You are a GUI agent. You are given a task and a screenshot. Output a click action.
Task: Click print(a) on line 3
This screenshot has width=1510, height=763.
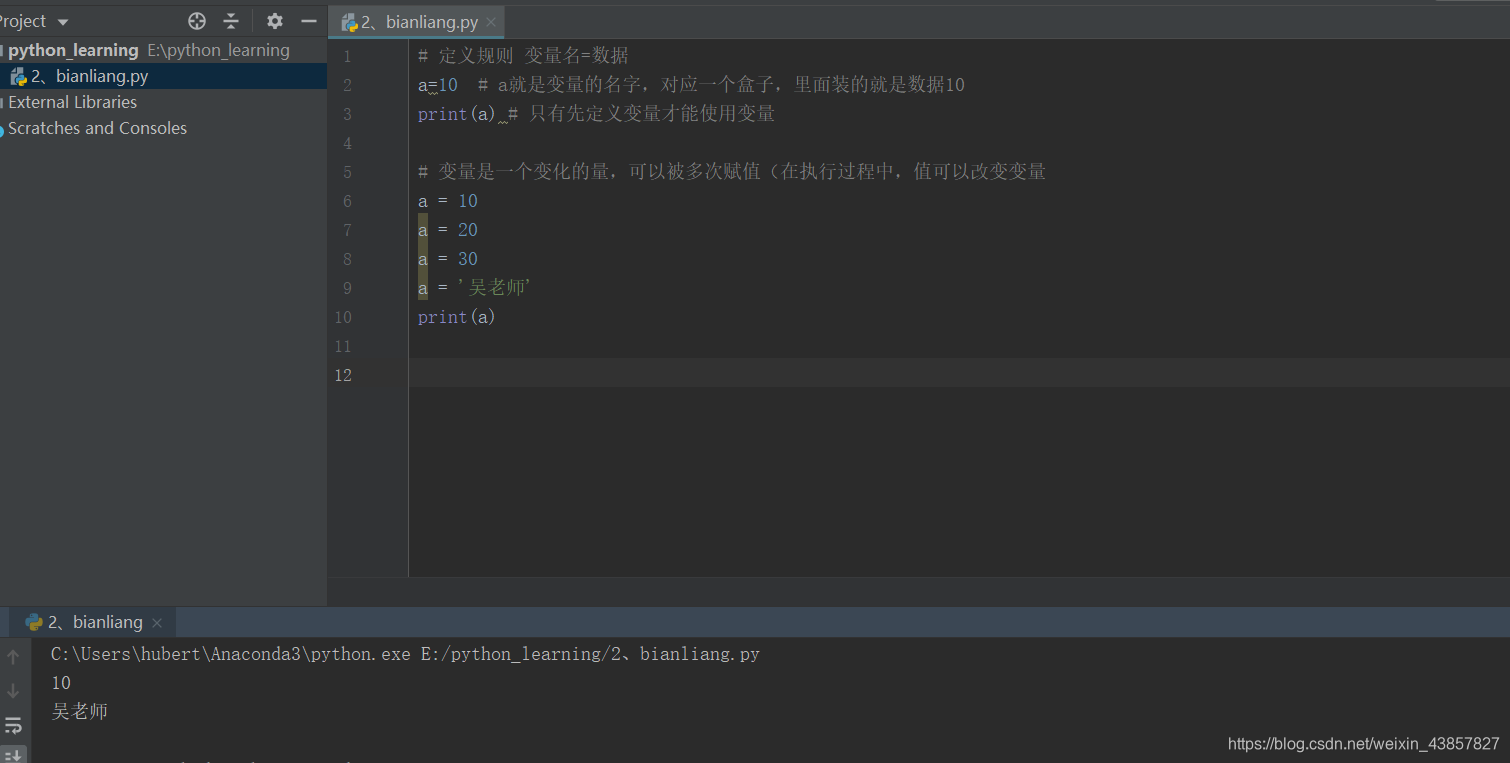[x=456, y=114]
